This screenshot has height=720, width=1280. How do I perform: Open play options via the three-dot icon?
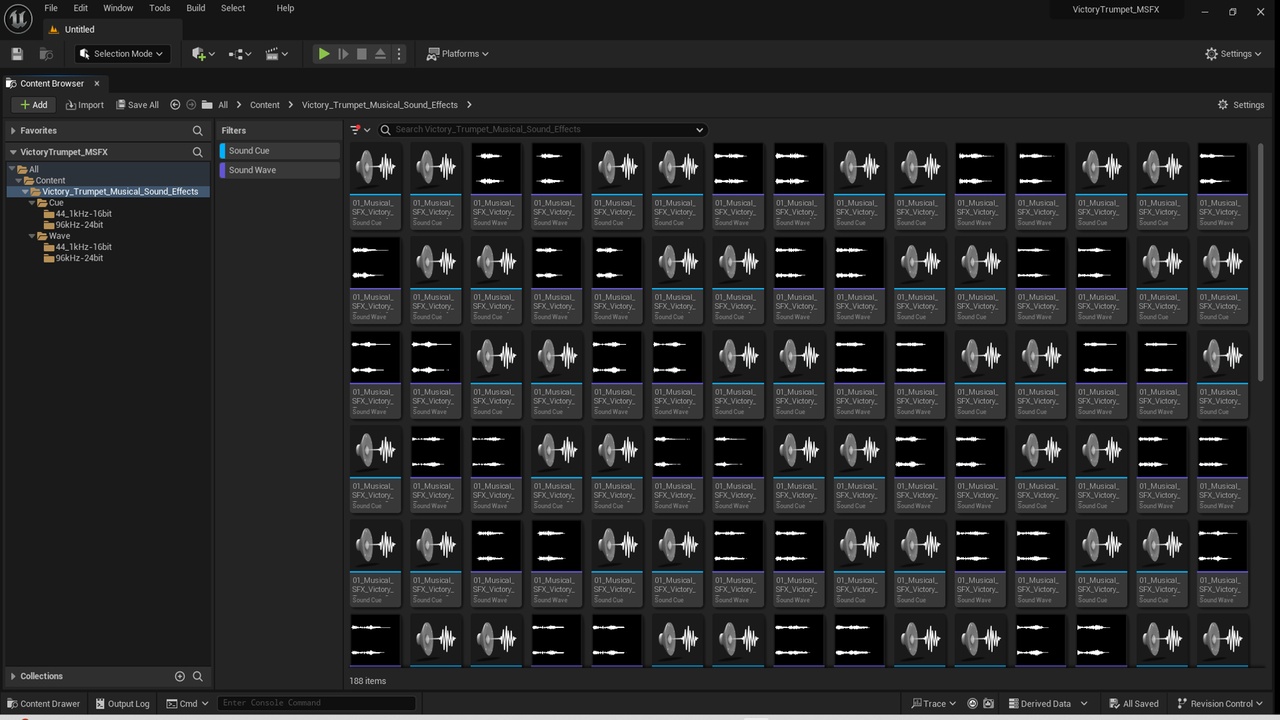[399, 54]
